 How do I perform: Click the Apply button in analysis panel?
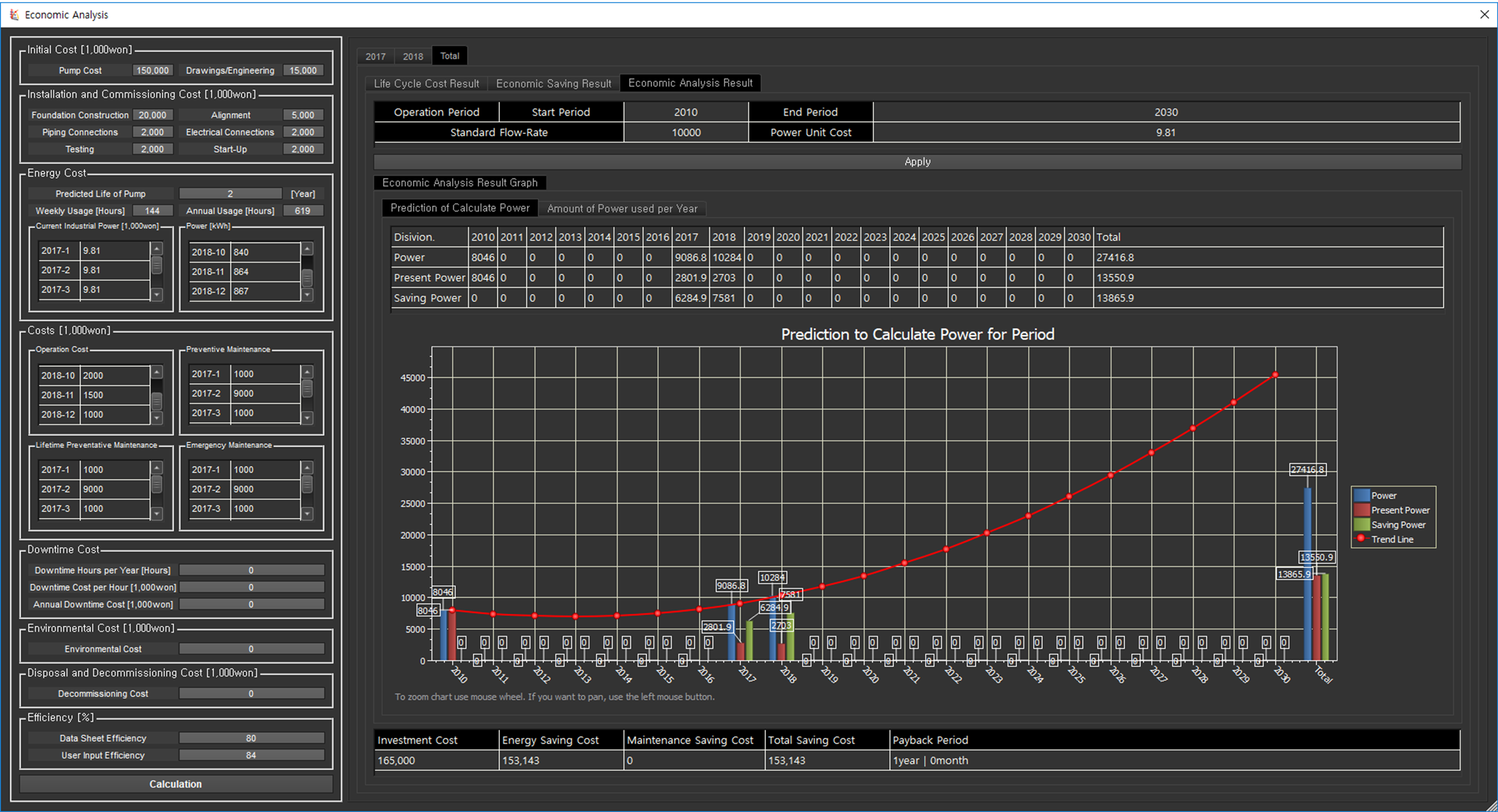point(915,161)
